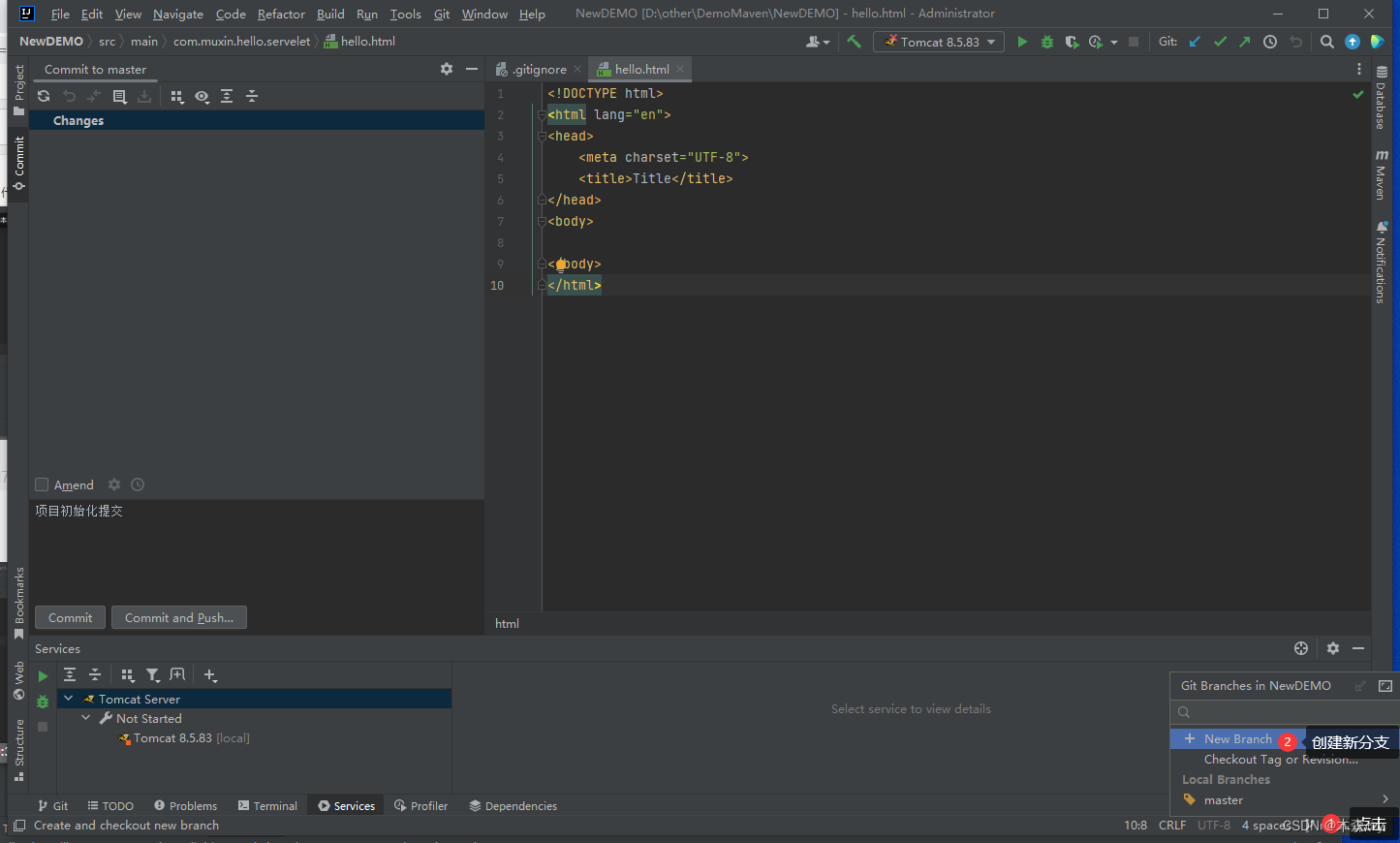Screen dimensions: 1400x843
Task: Open Services in new tab icon
Action: (x=177, y=675)
